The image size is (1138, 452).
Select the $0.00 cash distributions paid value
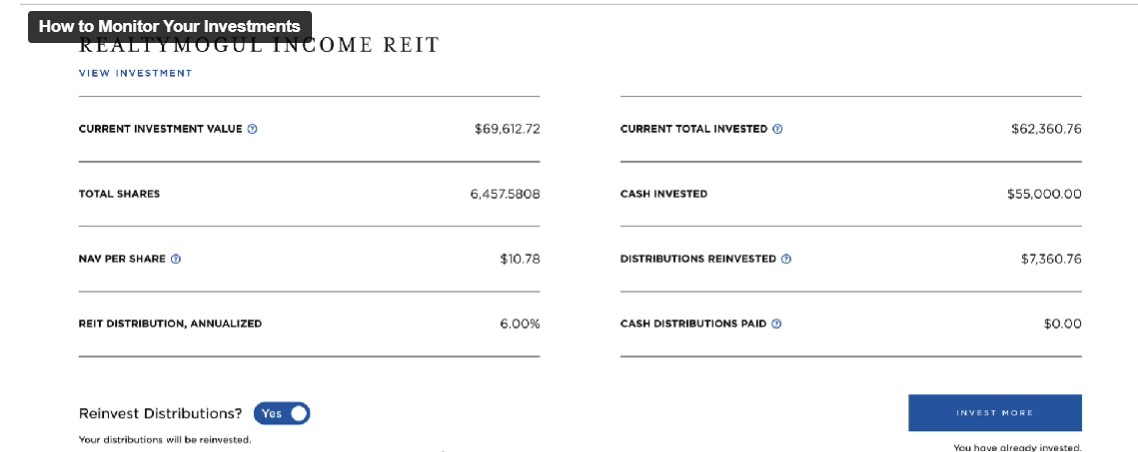pyautogui.click(x=1063, y=324)
